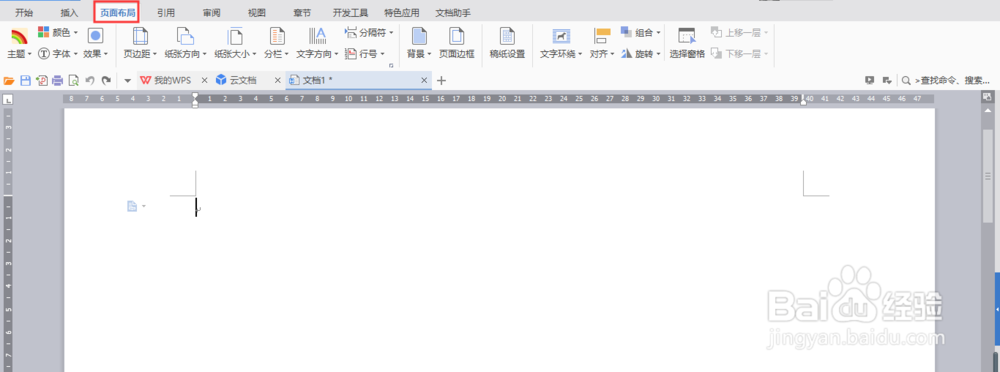Image resolution: width=1000 pixels, height=372 pixels.
Task: Open the 颜色 theme colors dropdown
Action: pos(58,32)
